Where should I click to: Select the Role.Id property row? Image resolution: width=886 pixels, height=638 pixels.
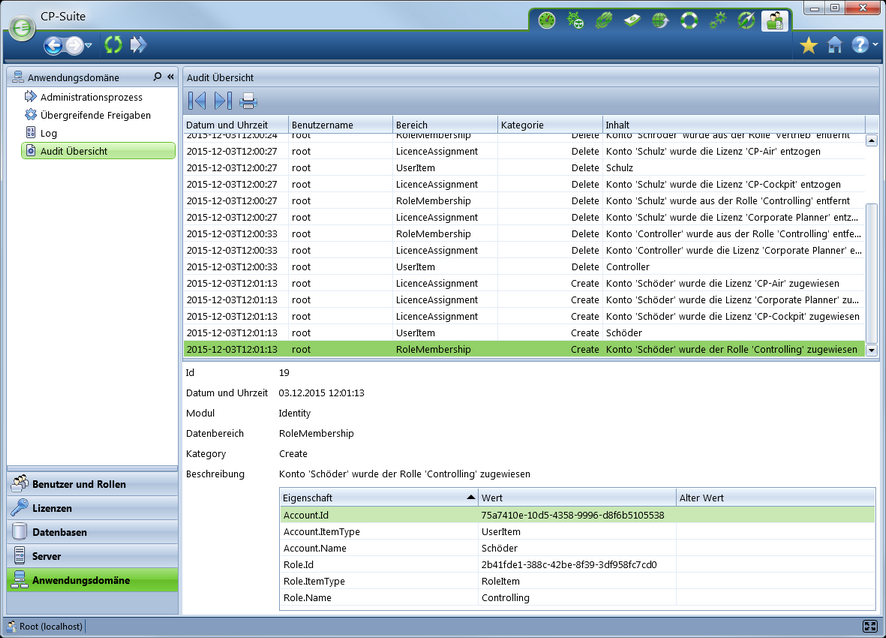coord(577,565)
